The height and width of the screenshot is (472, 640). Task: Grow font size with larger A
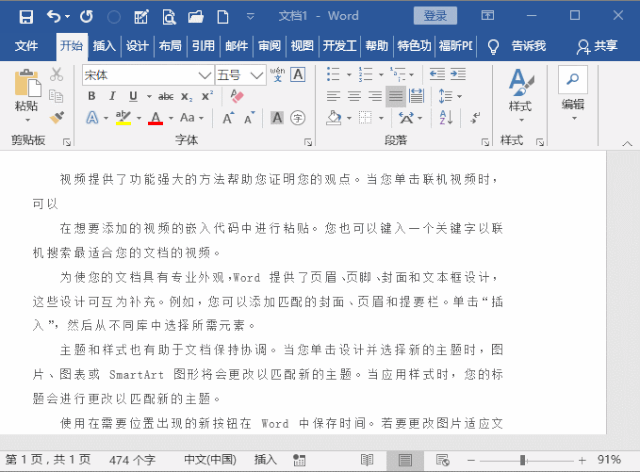point(228,118)
